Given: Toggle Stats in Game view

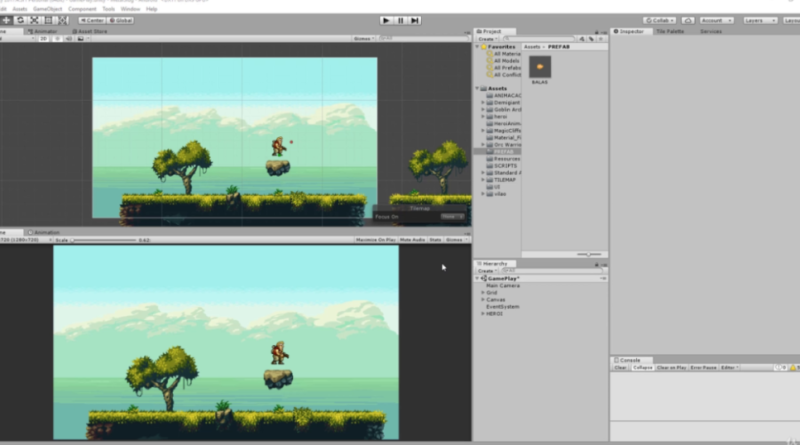Looking at the screenshot, I should coord(435,240).
